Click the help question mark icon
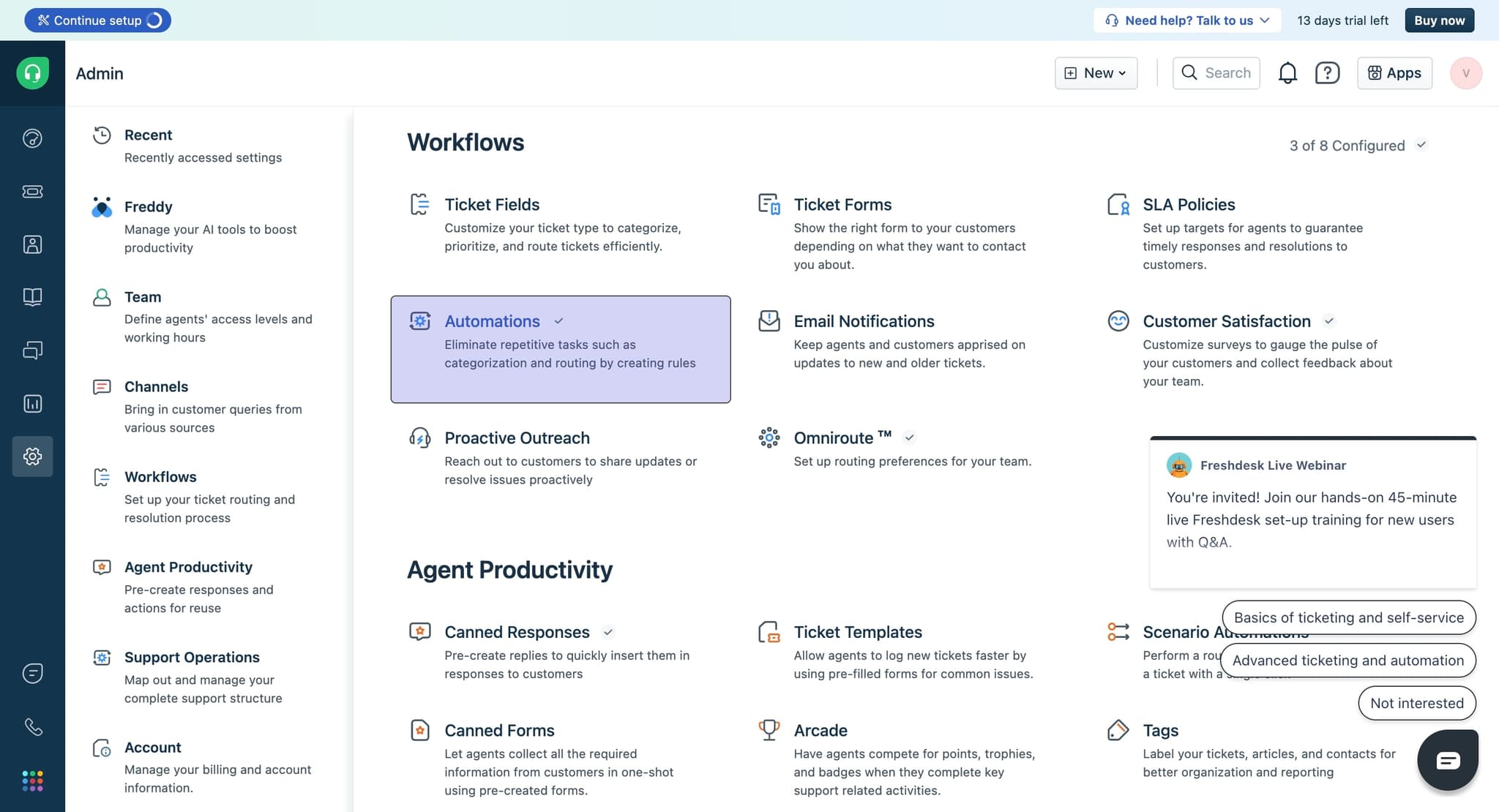 (1327, 73)
